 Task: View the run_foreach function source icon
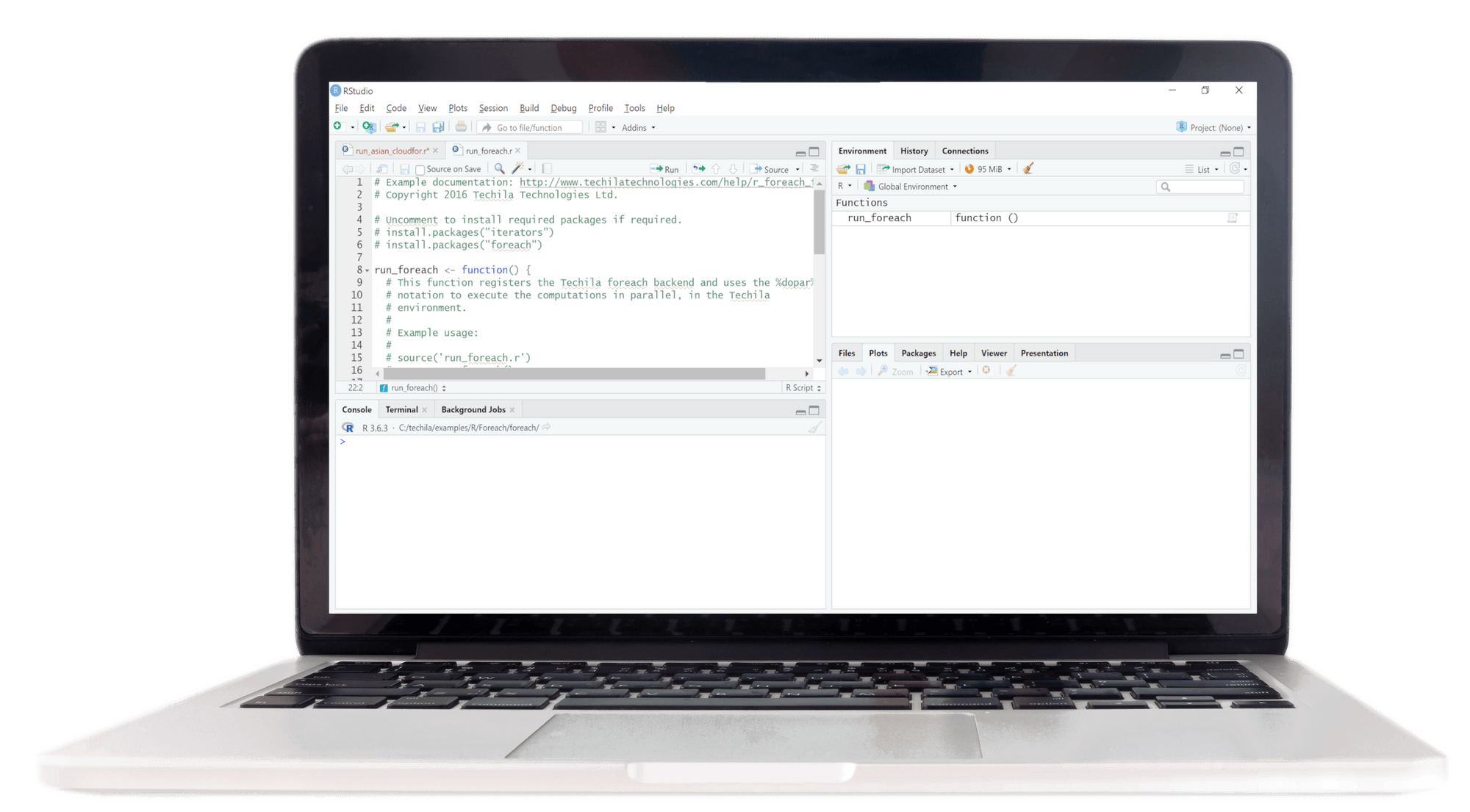[x=1233, y=218]
